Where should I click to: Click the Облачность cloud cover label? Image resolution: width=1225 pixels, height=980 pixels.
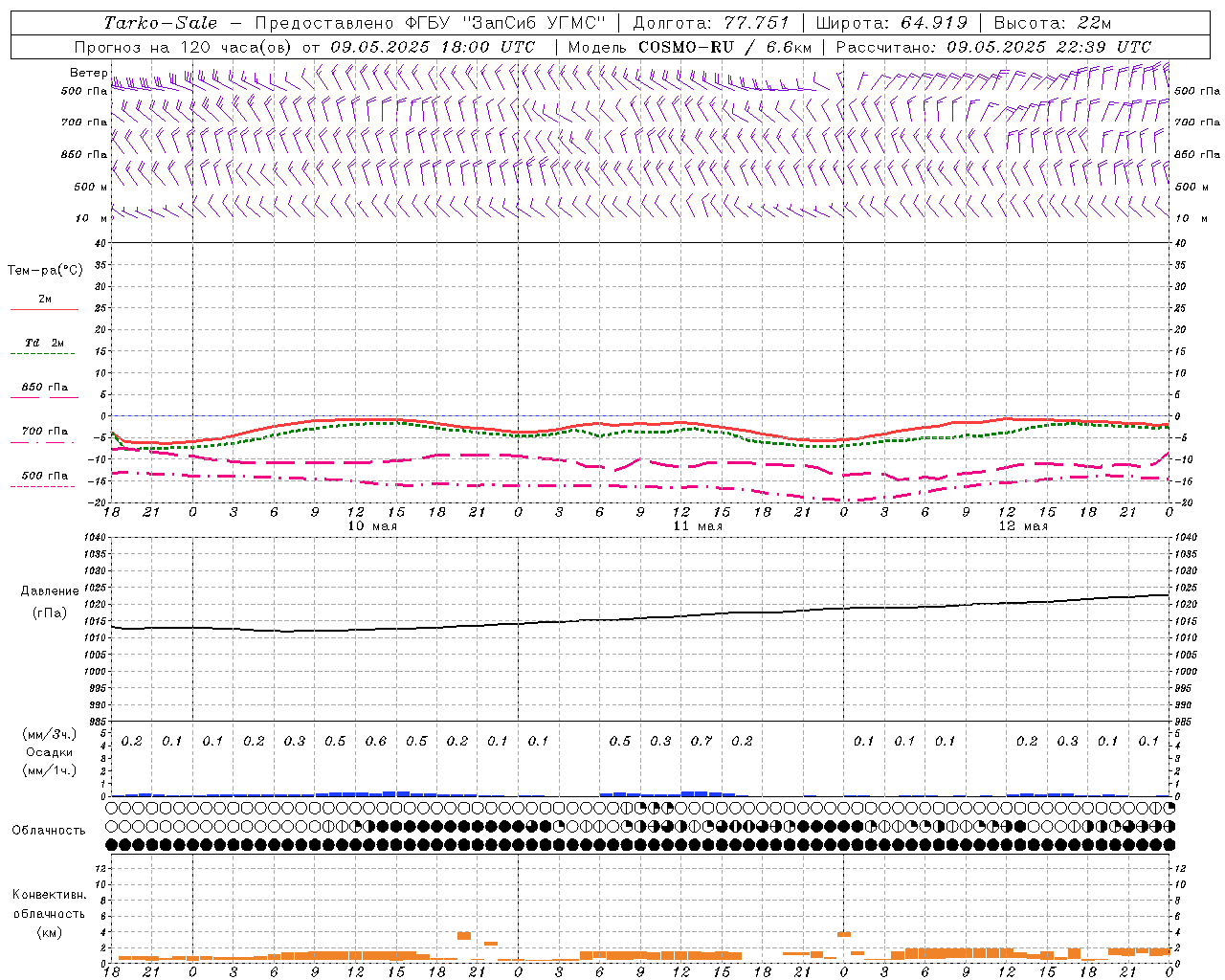click(49, 830)
